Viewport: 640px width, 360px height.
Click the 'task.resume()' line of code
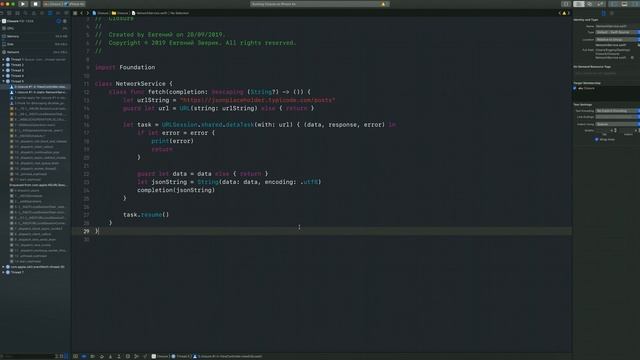[146, 215]
